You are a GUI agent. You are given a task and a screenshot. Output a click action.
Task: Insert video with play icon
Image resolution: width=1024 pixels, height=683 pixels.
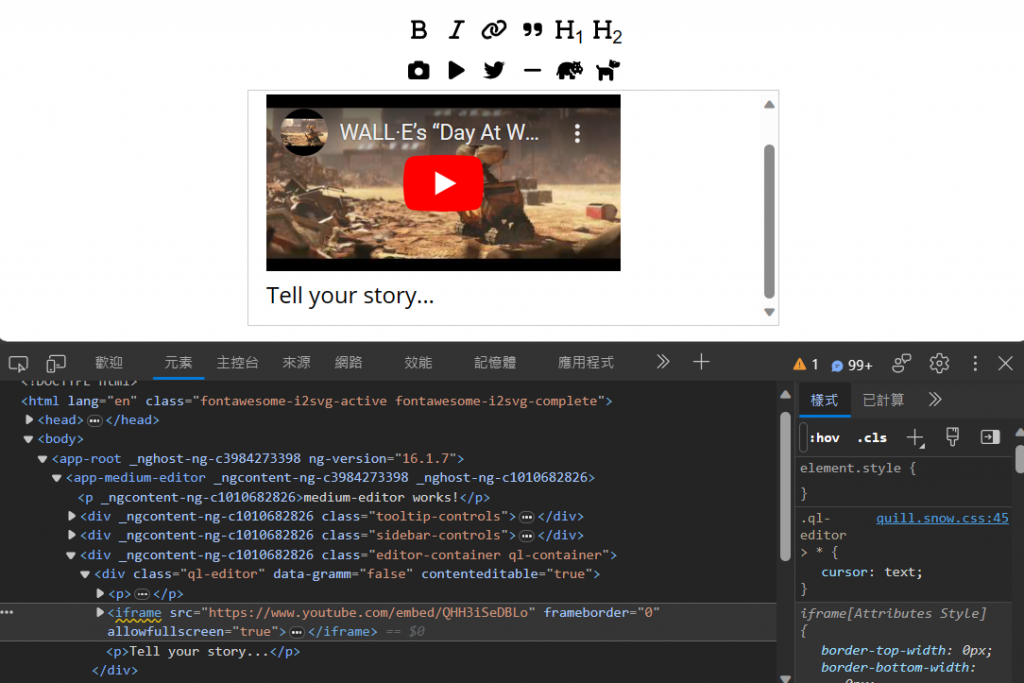click(x=456, y=70)
